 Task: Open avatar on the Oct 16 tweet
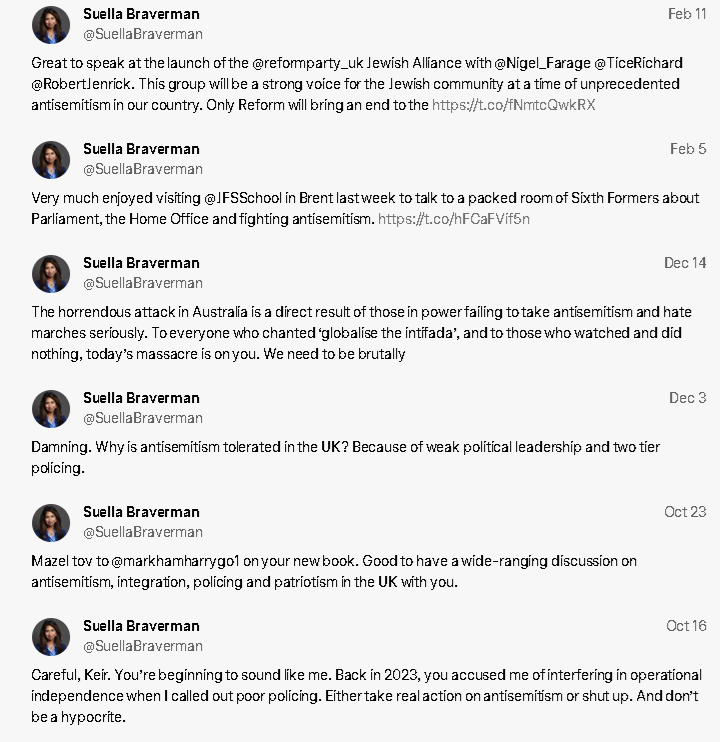(x=51, y=636)
